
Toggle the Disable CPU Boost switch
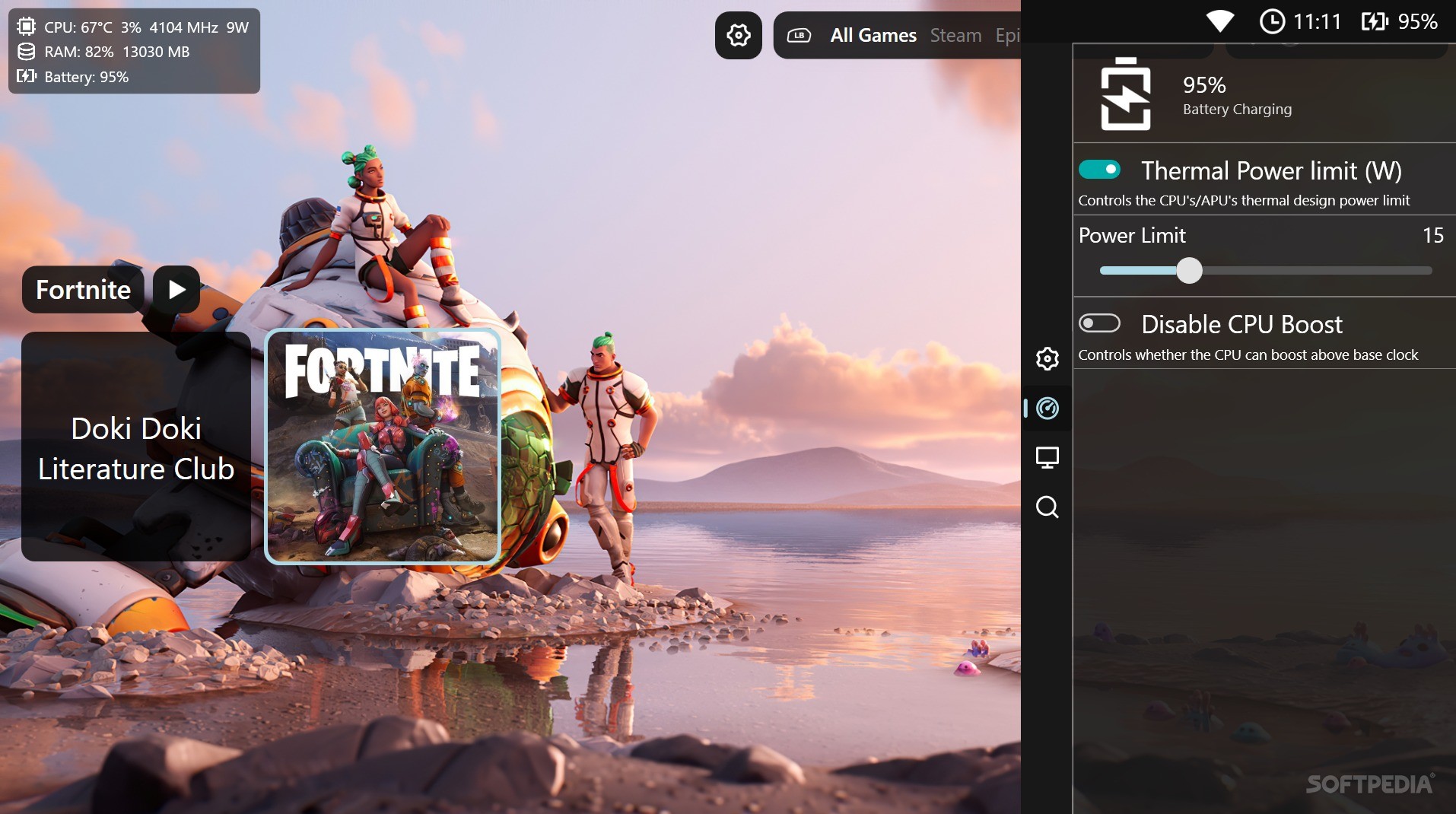coord(1099,323)
